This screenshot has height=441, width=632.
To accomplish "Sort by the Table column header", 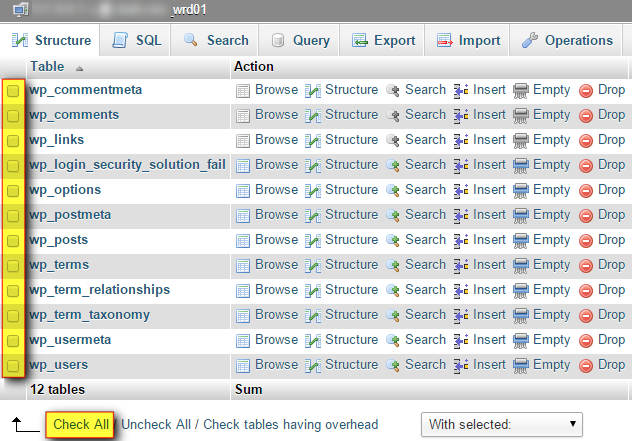I will (47, 66).
